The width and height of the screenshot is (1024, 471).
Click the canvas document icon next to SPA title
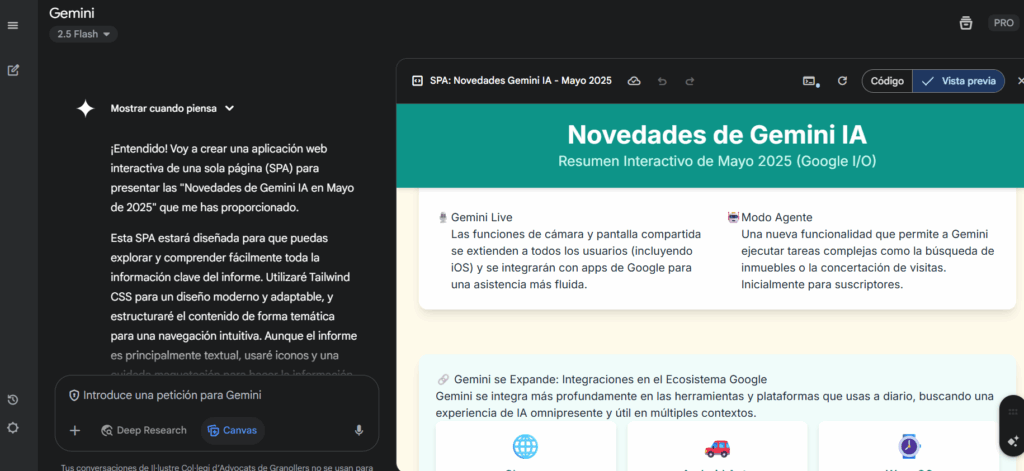tap(417, 81)
